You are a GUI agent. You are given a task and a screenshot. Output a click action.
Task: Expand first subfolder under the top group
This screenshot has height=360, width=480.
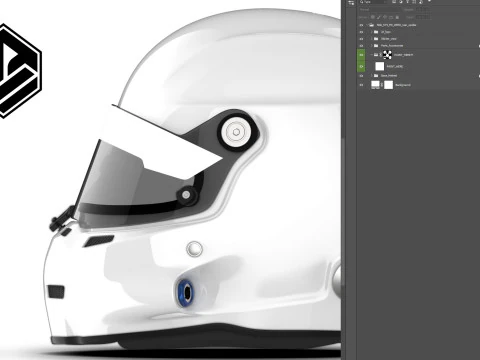(371, 32)
